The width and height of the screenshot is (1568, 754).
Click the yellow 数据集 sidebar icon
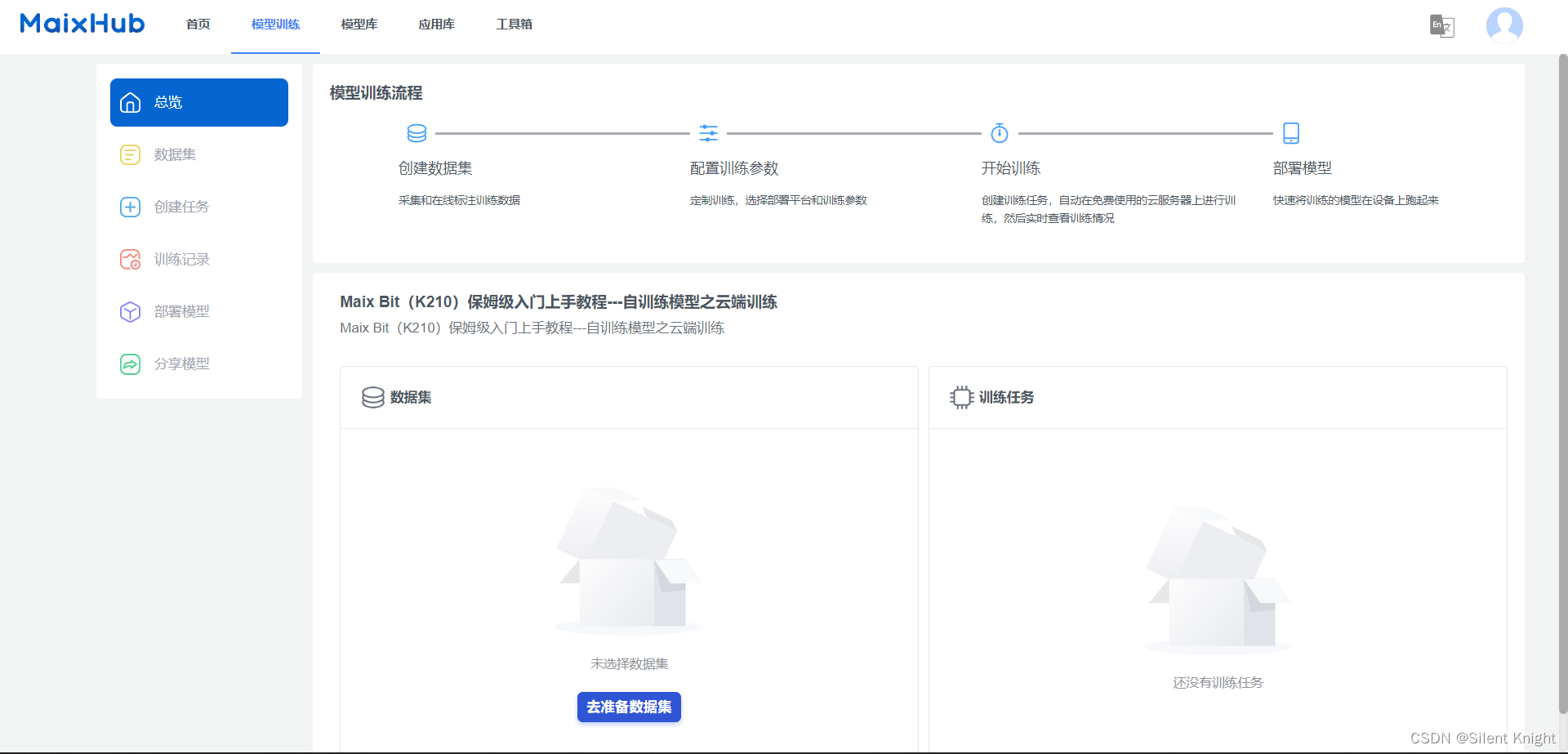pos(131,154)
